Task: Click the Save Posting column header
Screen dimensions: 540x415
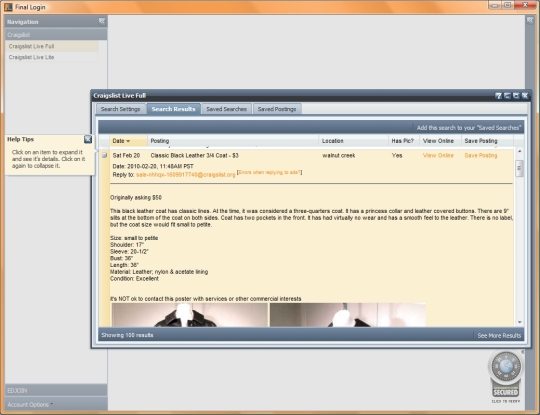Action: [487, 141]
